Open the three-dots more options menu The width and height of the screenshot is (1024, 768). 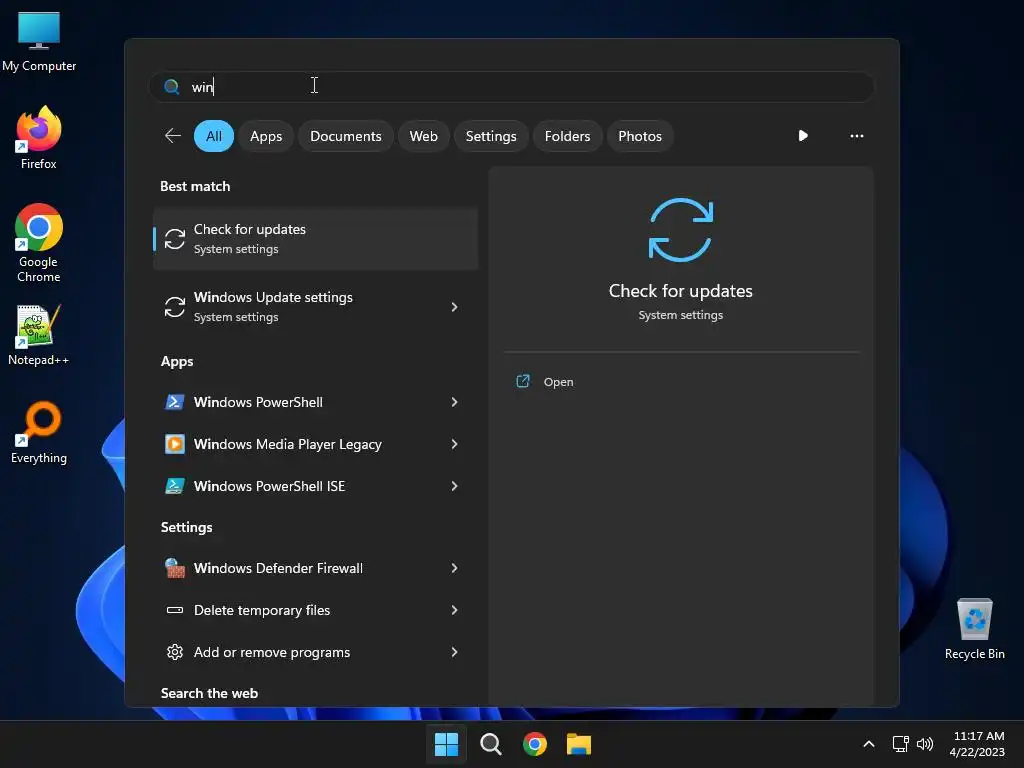coord(857,136)
